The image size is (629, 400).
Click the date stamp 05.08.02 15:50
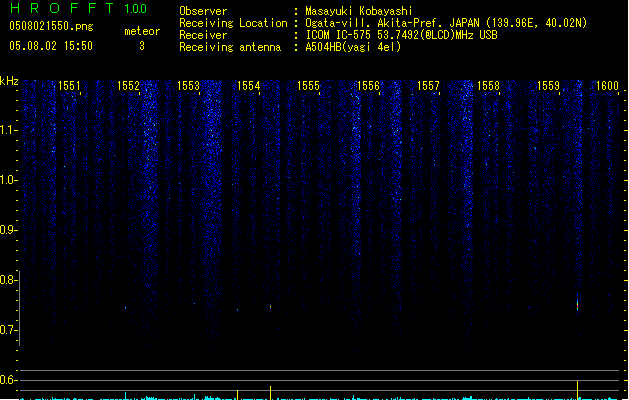click(51, 46)
